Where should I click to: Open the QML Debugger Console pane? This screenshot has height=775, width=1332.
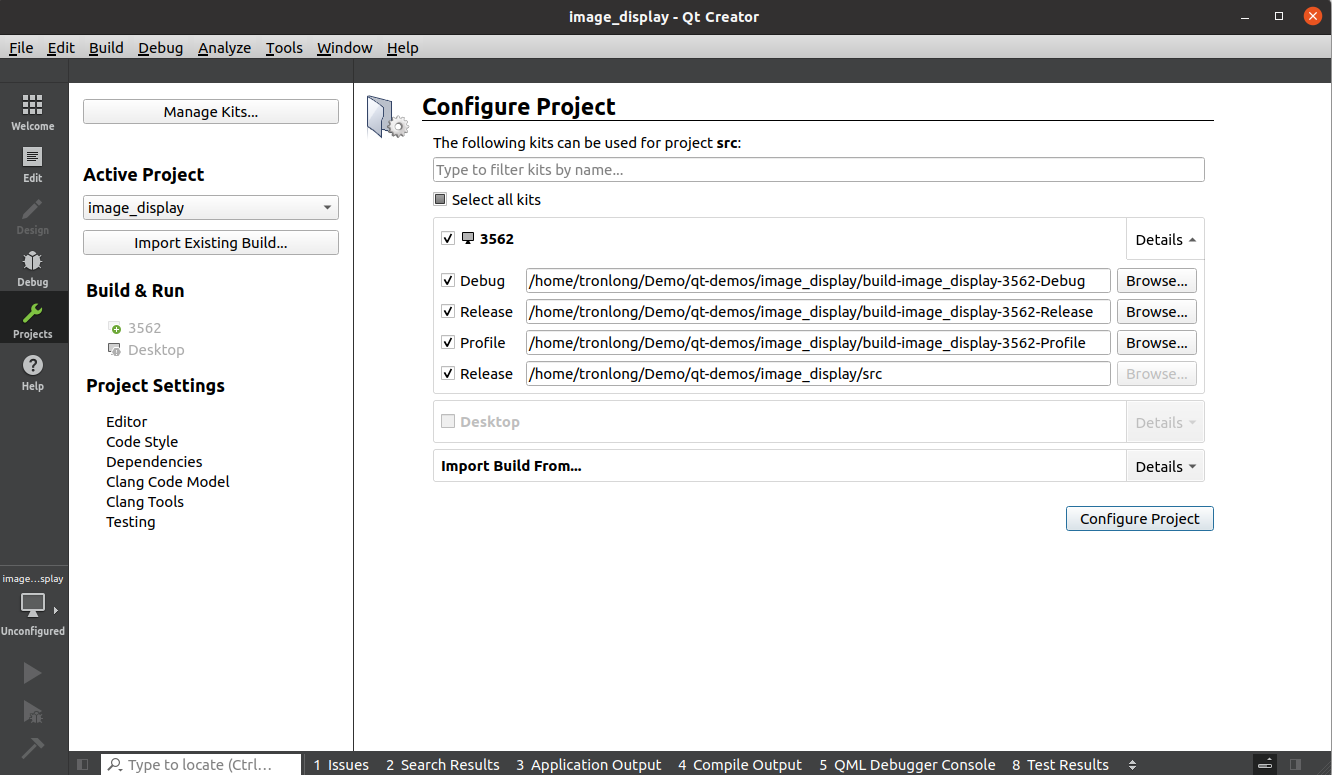point(907,765)
